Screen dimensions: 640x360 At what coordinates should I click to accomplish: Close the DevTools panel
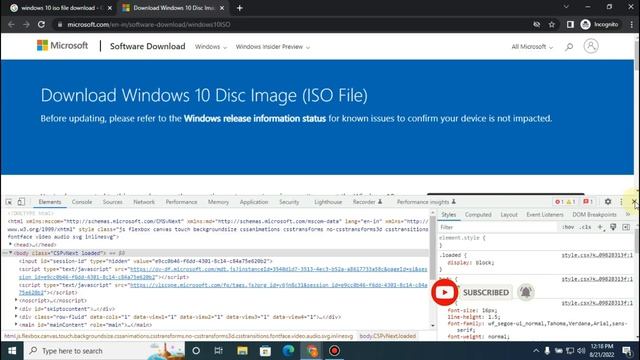[x=634, y=202]
